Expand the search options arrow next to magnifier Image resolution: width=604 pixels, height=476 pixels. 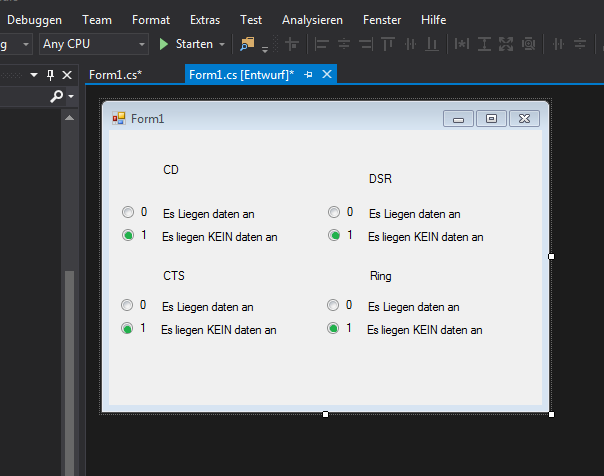tap(71, 96)
